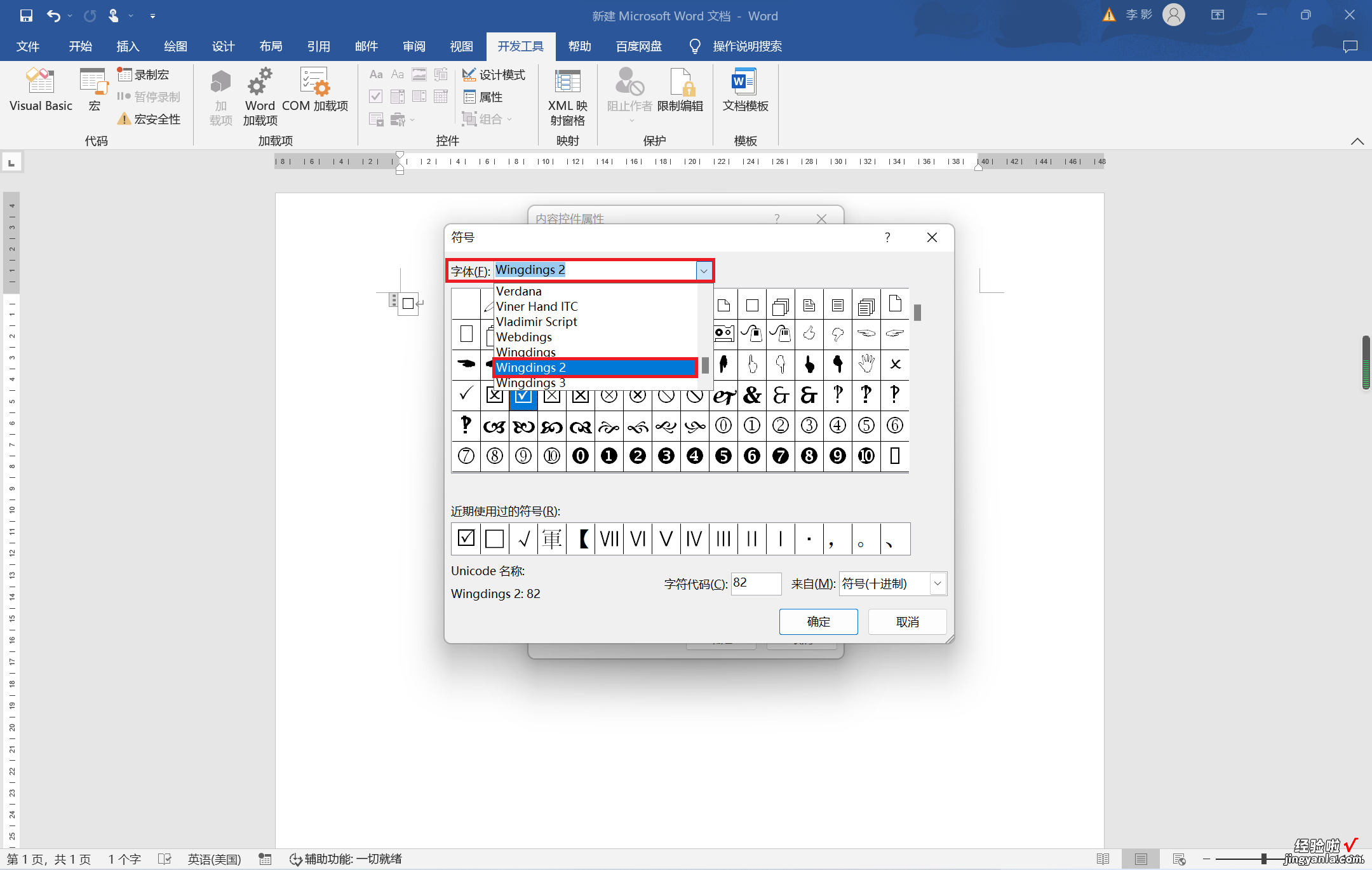Click the zoom slider handle
Image resolution: width=1372 pixels, height=870 pixels.
pos(1264,859)
